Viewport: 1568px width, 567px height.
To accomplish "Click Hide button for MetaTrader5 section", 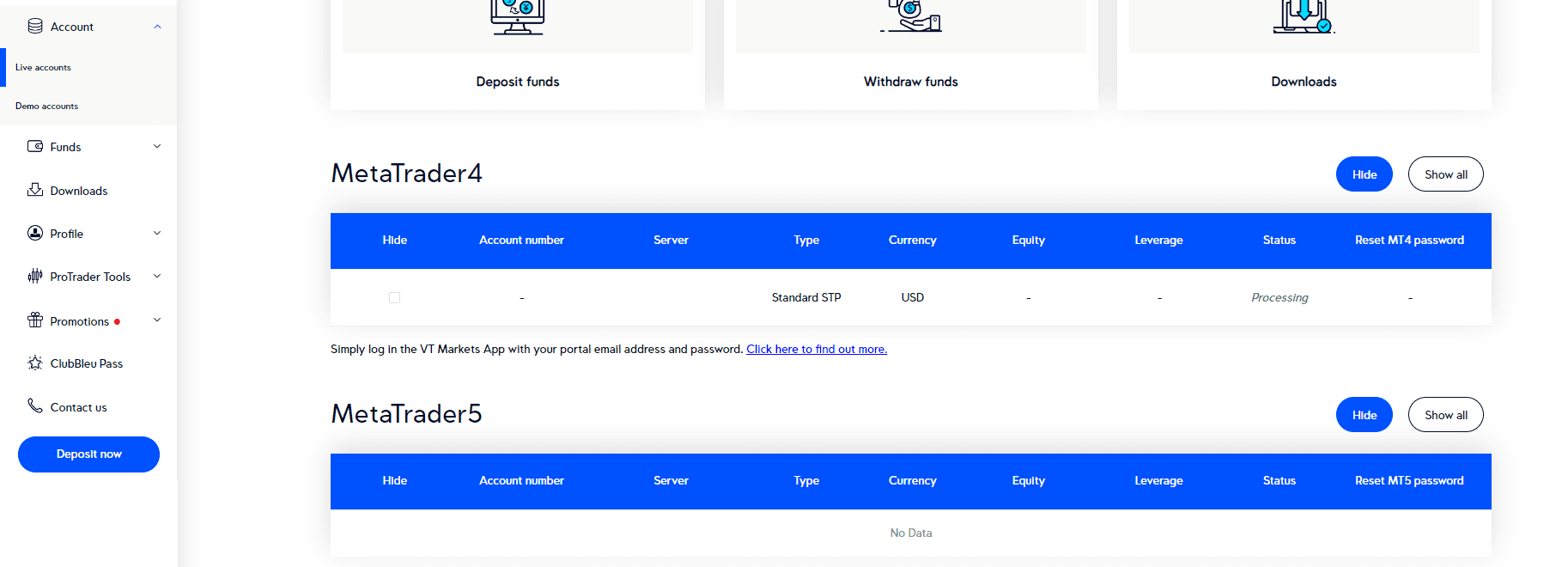I will pos(1364,415).
